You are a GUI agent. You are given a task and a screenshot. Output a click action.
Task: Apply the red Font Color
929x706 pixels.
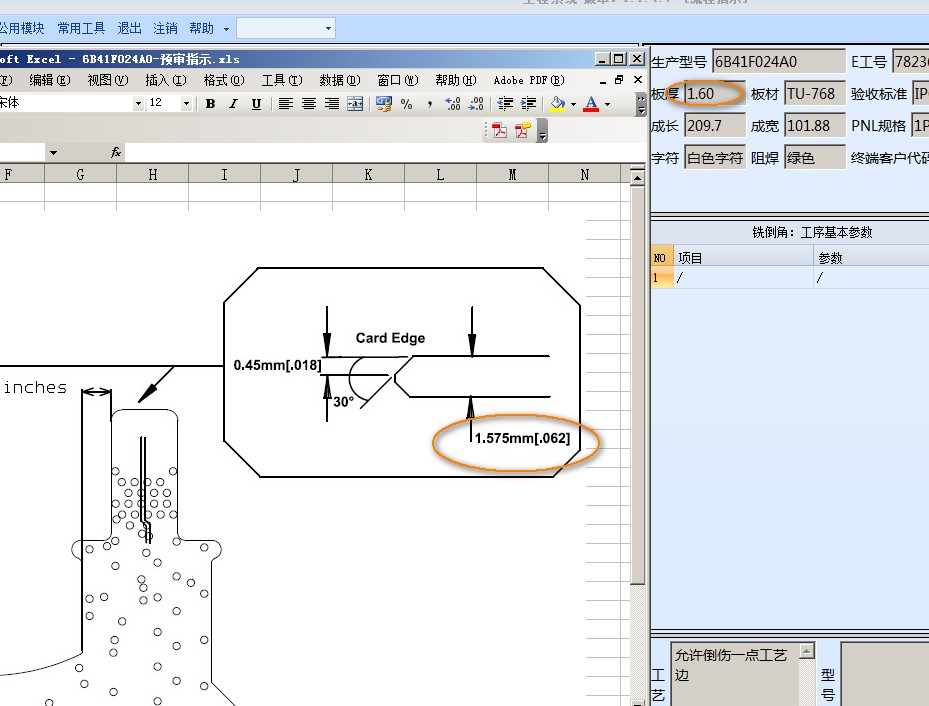[591, 104]
